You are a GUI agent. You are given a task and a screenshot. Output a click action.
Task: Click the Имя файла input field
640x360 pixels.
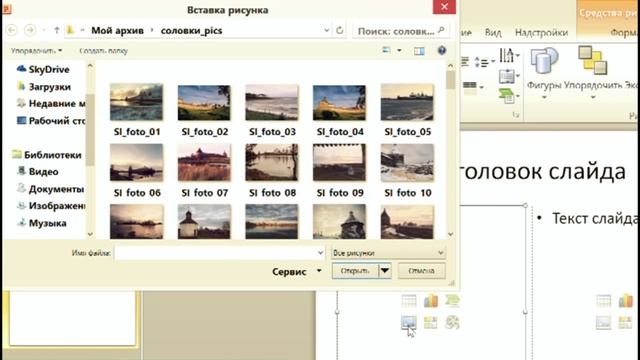[x=219, y=253]
